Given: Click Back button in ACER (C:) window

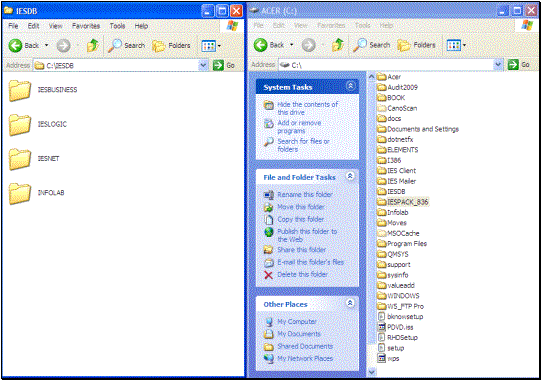Looking at the screenshot, I should tap(269, 45).
